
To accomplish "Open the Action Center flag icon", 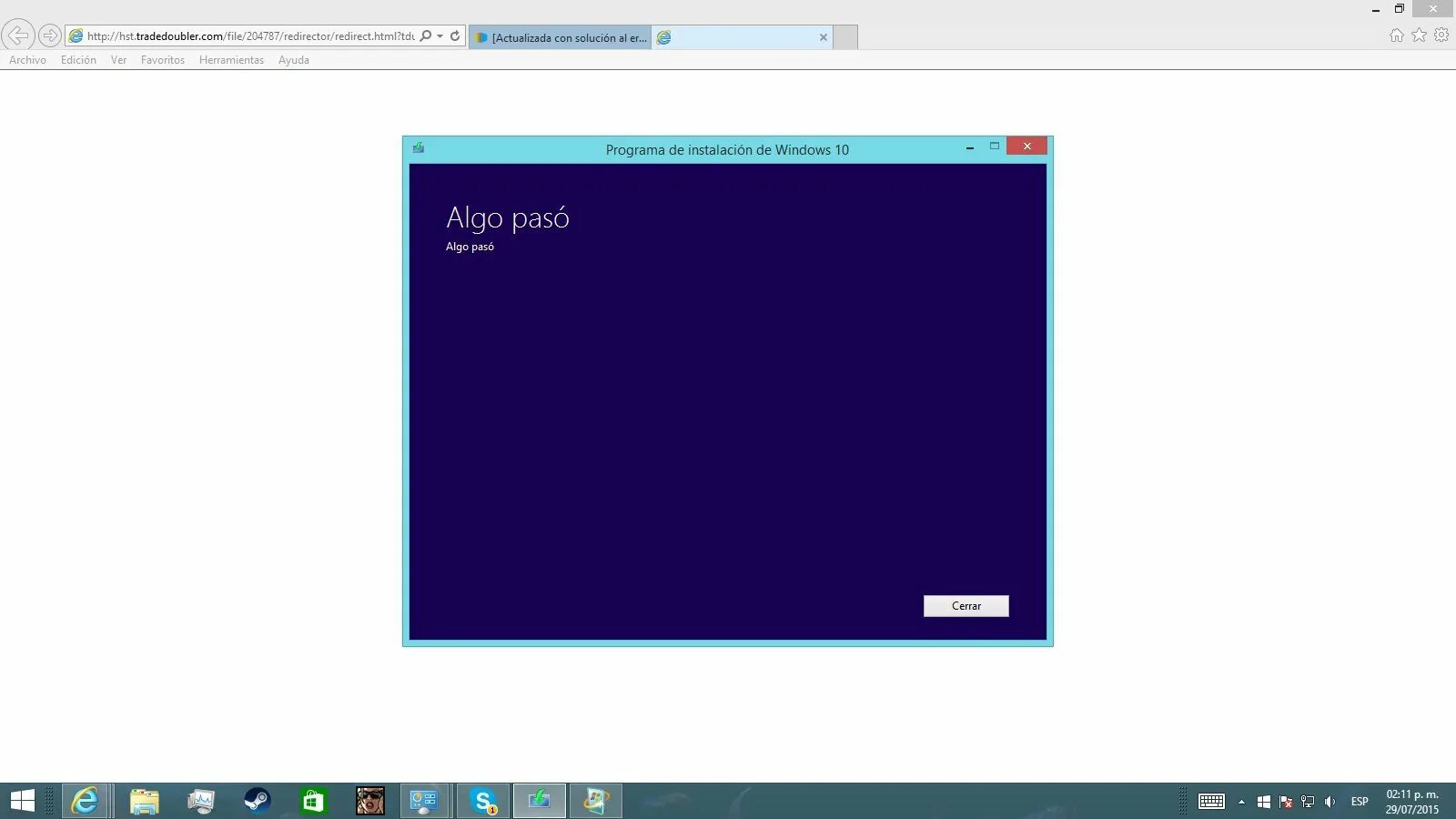I will click(1286, 802).
